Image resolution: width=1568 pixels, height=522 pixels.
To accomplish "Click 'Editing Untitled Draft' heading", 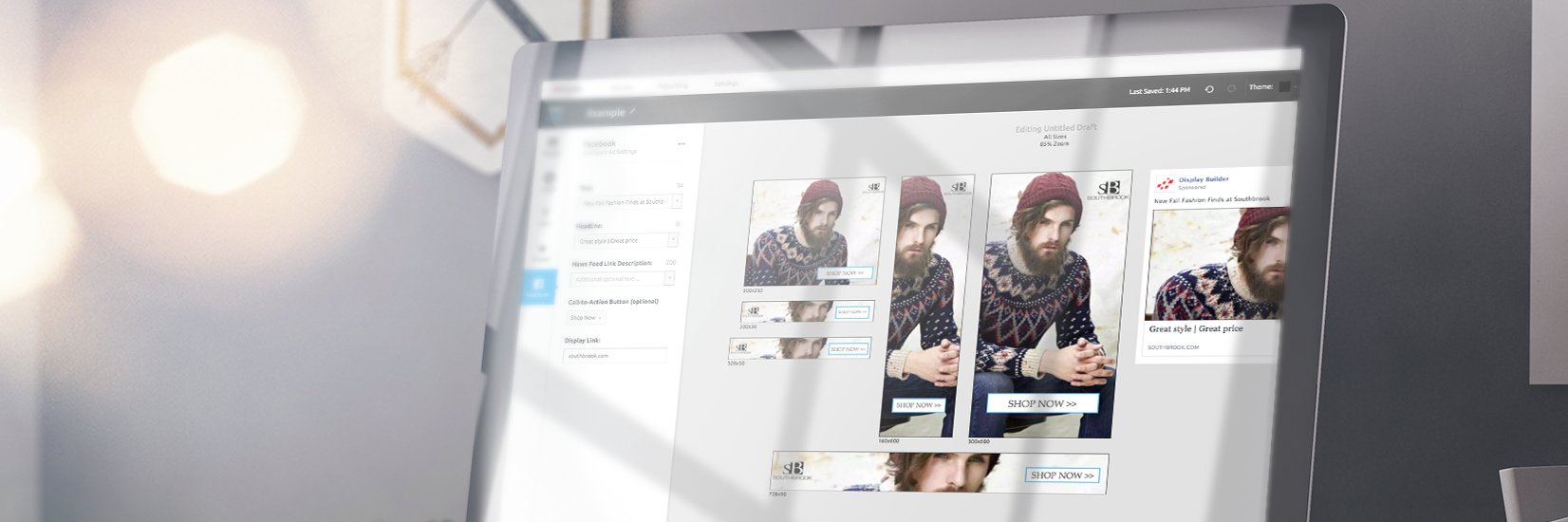I will [x=1055, y=128].
